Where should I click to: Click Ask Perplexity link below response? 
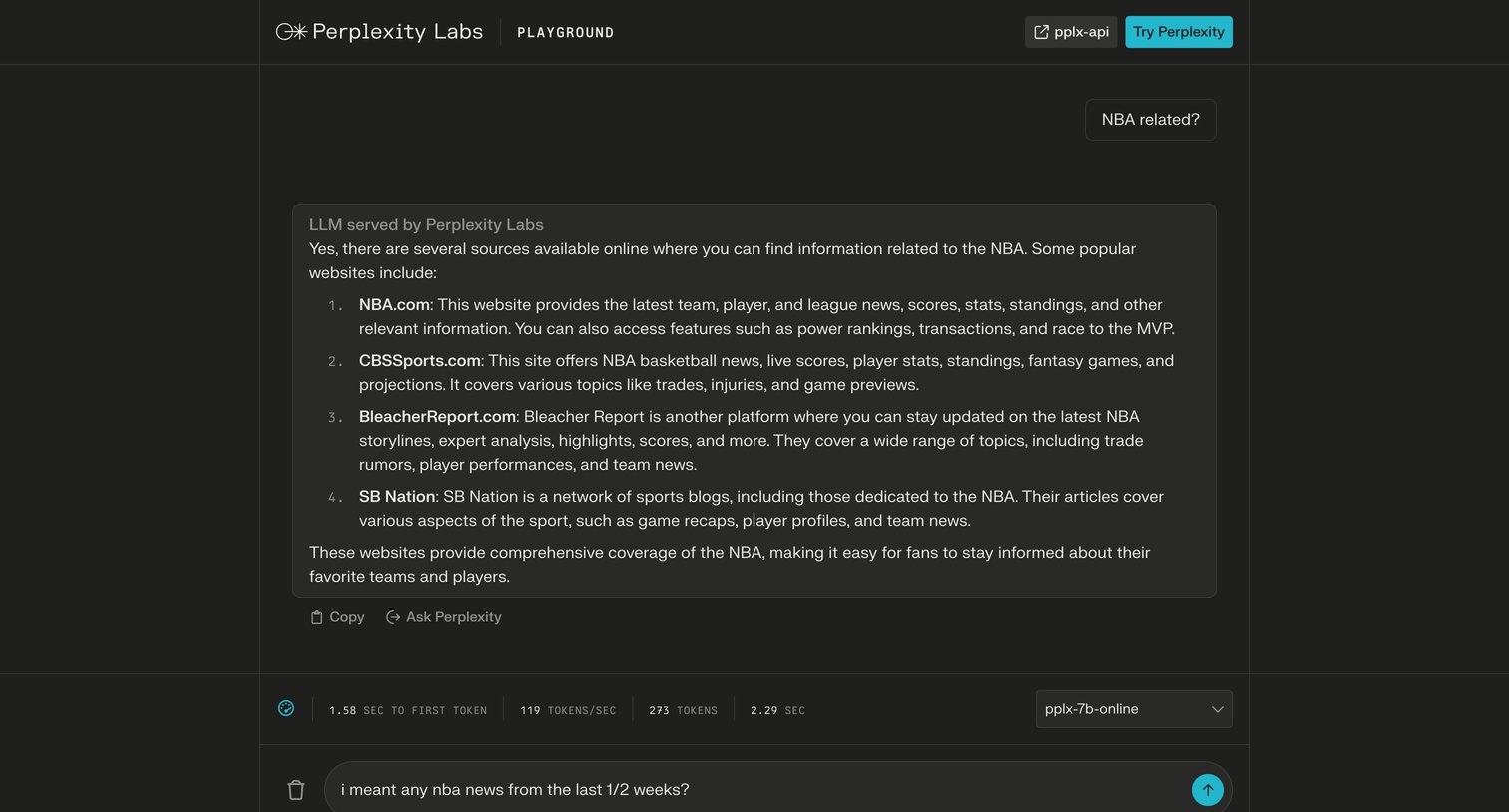[x=444, y=617]
